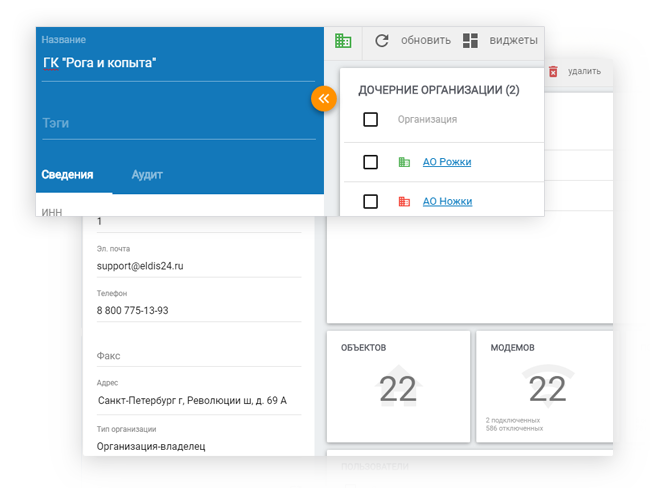Tick the checkbox for АО Рожки
650x488 pixels.
370,162
